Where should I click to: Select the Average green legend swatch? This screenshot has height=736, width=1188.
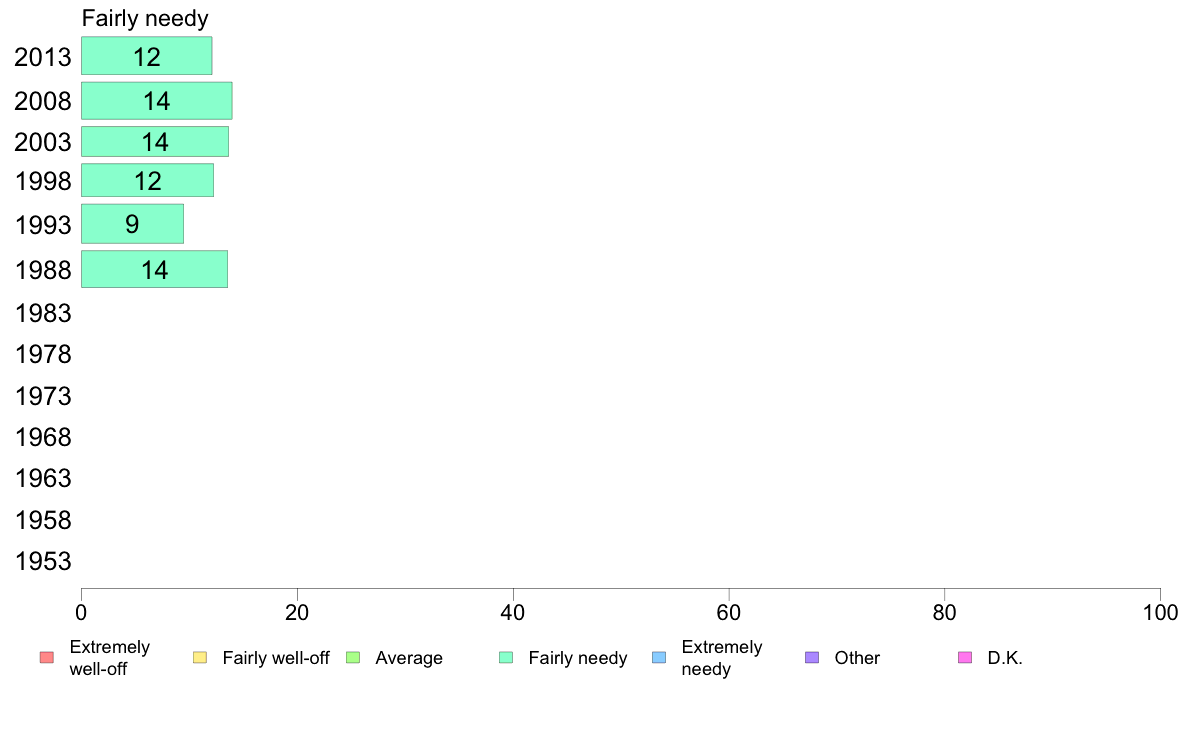(353, 657)
